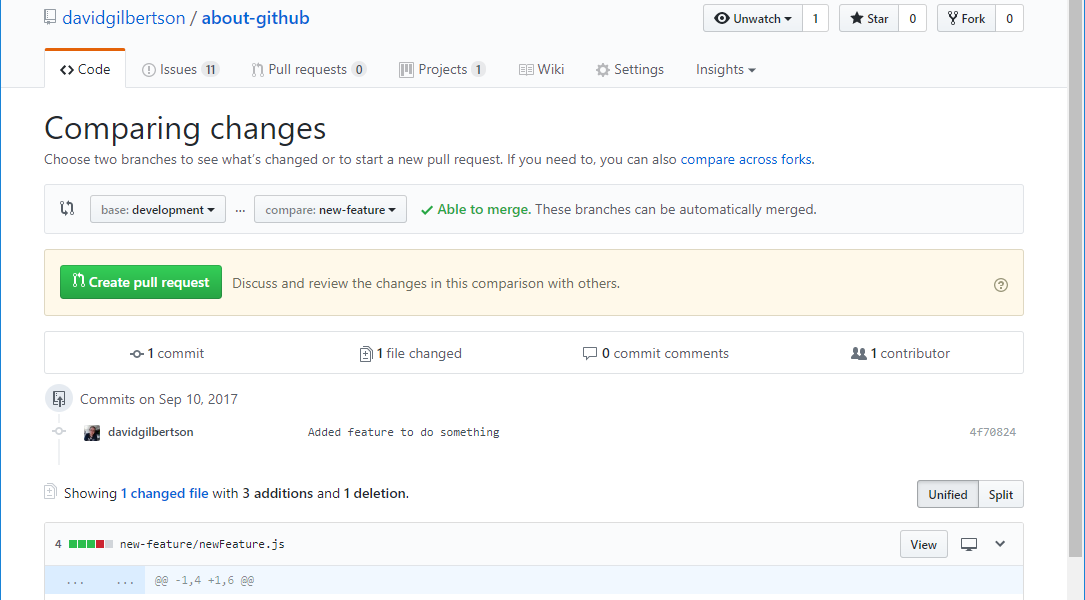Click the commits timeline icon beside the date
The image size is (1085, 600).
(x=59, y=399)
